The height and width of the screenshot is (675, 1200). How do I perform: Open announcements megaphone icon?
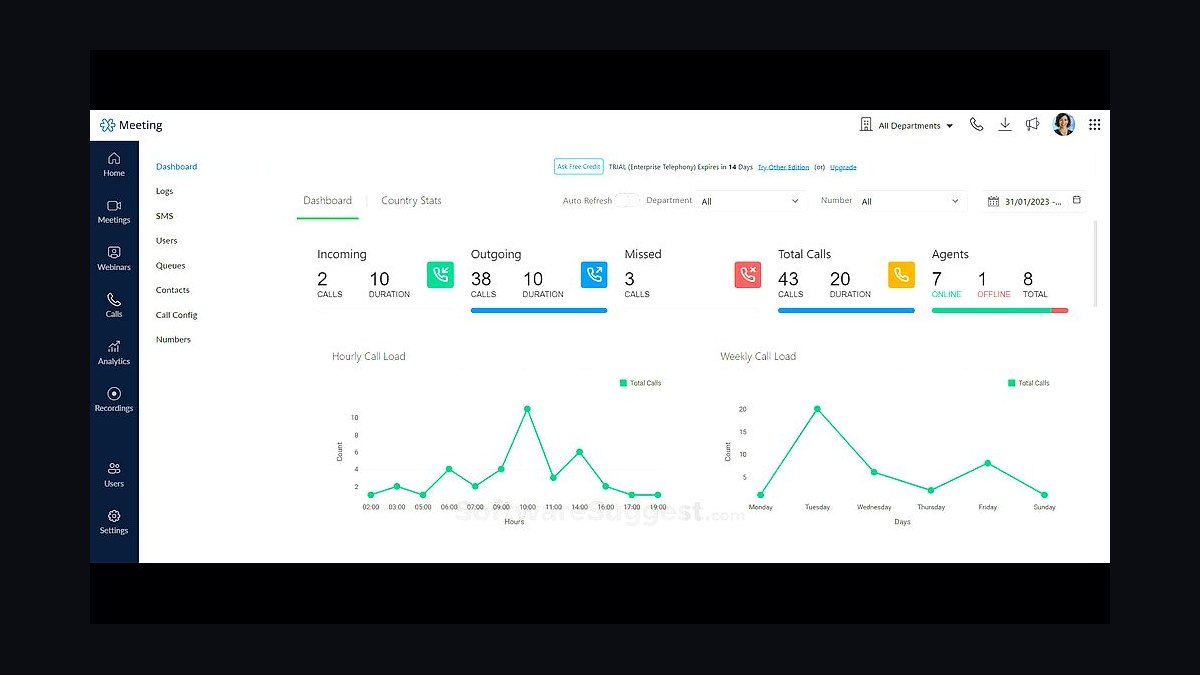point(1033,125)
